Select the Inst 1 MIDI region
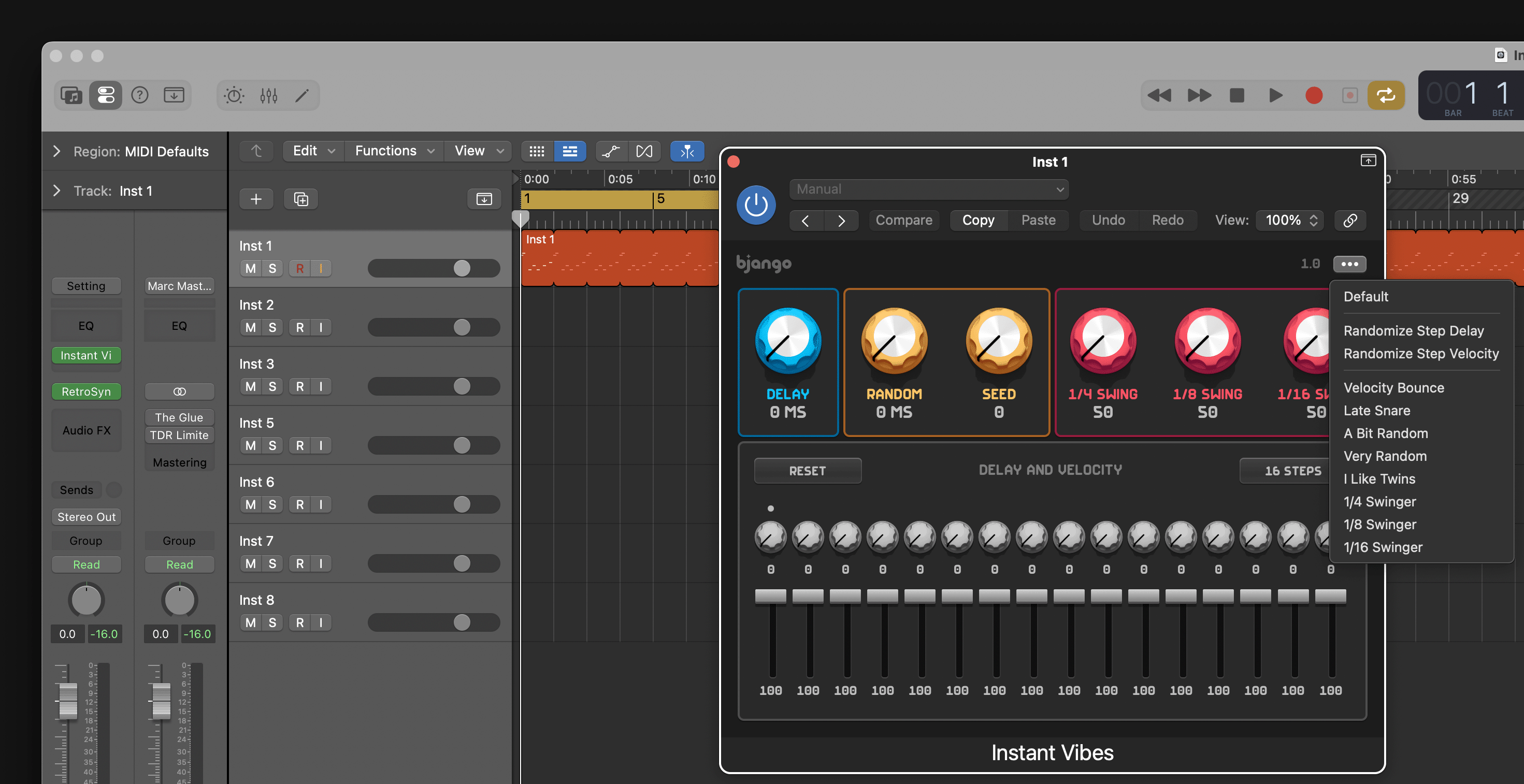This screenshot has width=1524, height=784. pos(620,259)
